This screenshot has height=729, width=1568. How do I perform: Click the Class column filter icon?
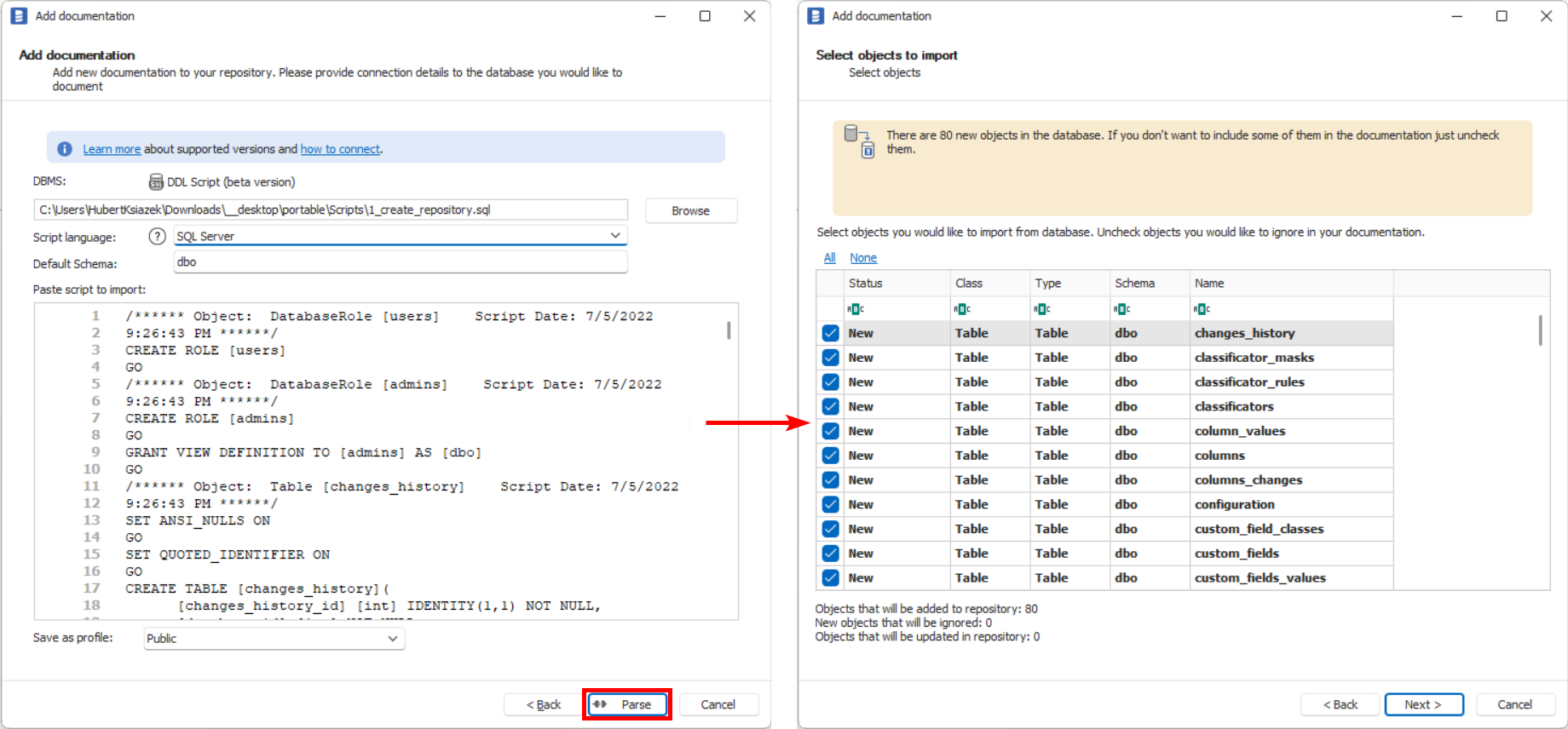click(x=962, y=309)
